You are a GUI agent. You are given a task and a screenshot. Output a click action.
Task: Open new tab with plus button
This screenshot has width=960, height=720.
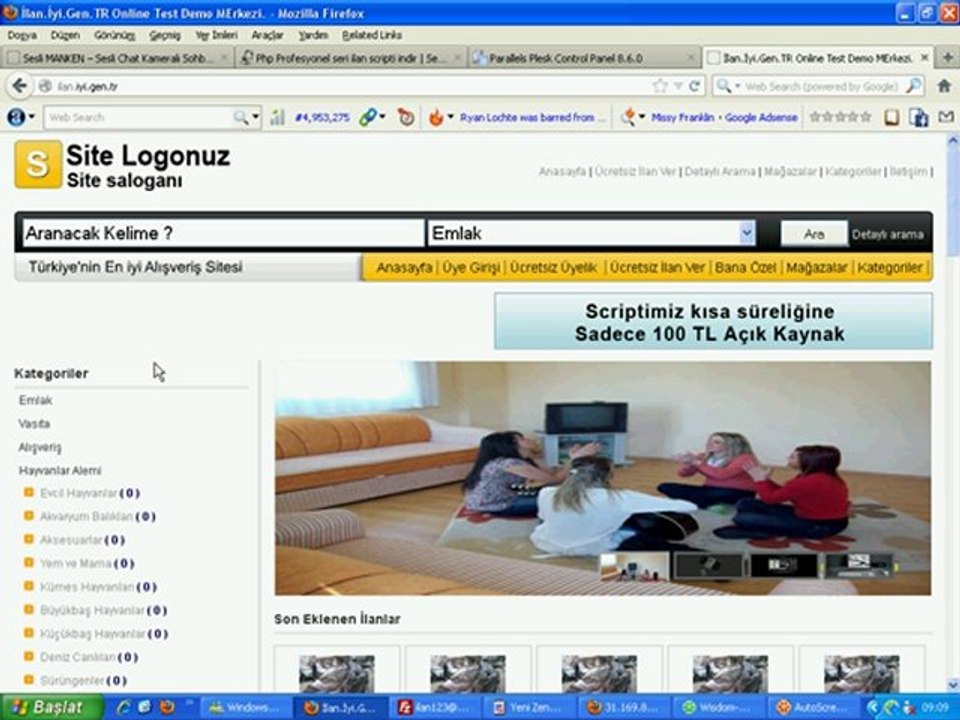(x=947, y=58)
